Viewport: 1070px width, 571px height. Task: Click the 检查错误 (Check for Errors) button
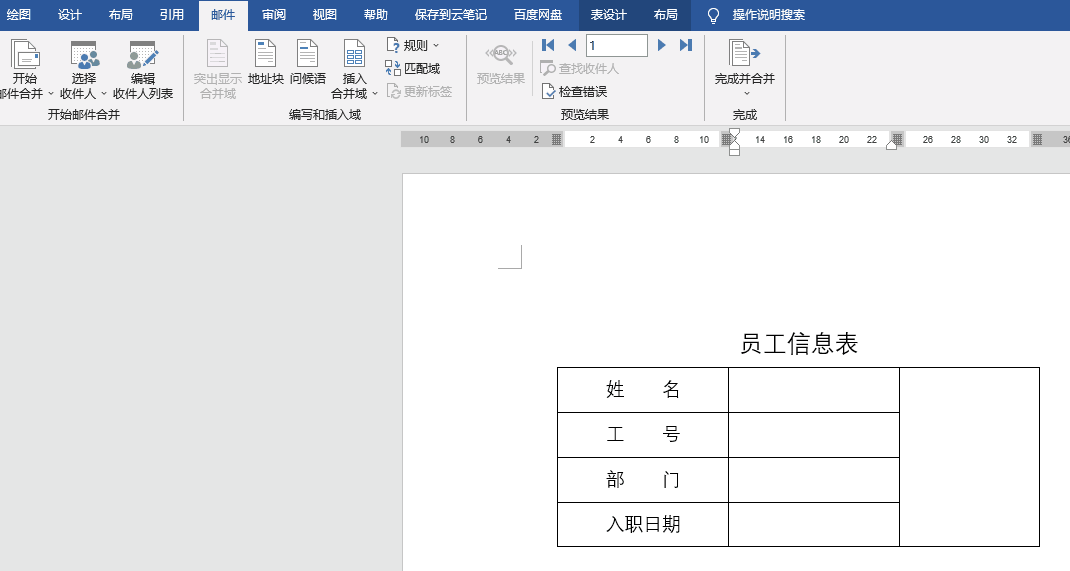point(575,91)
